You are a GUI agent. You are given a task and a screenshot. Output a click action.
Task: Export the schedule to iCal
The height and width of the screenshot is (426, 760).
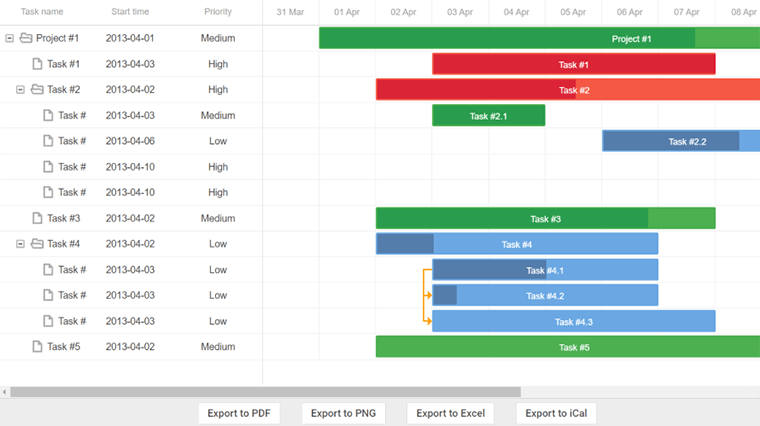coord(556,413)
